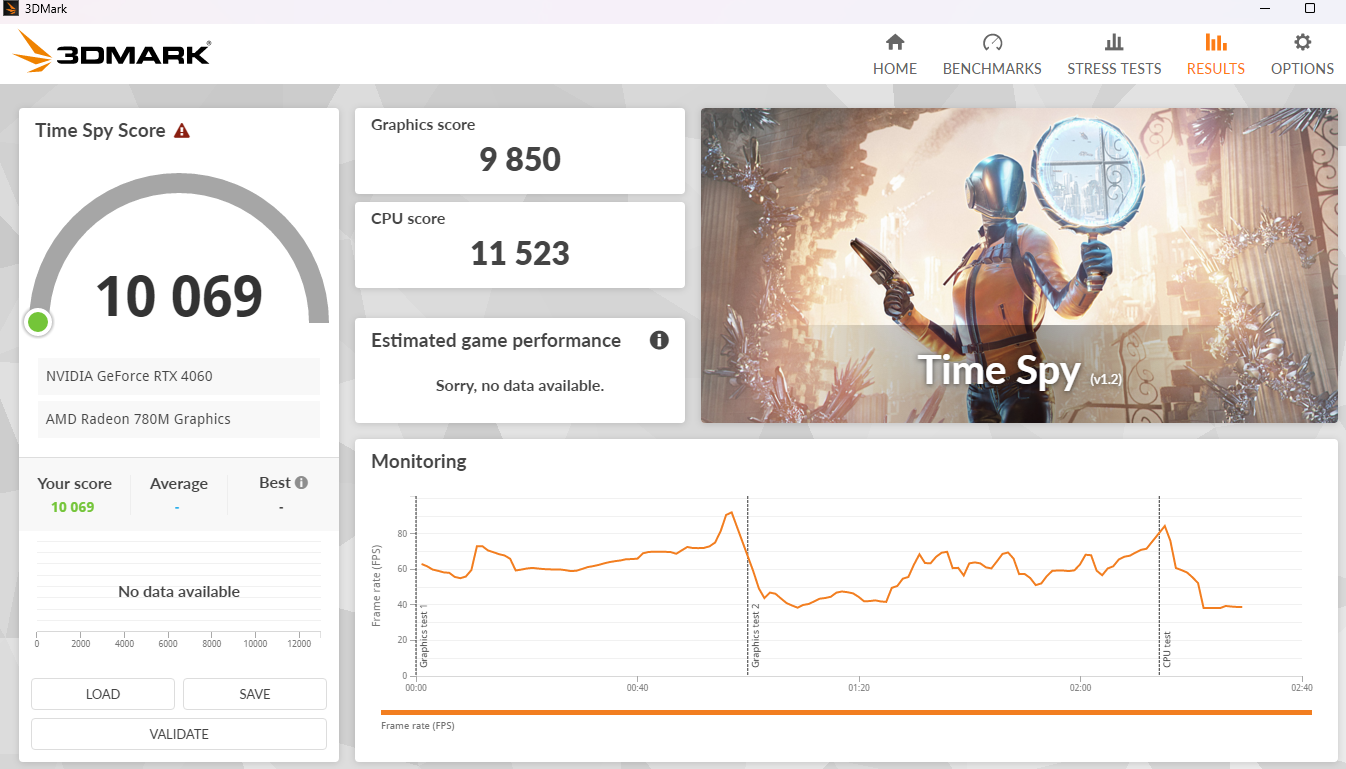Click the main score 10 069

(x=179, y=296)
